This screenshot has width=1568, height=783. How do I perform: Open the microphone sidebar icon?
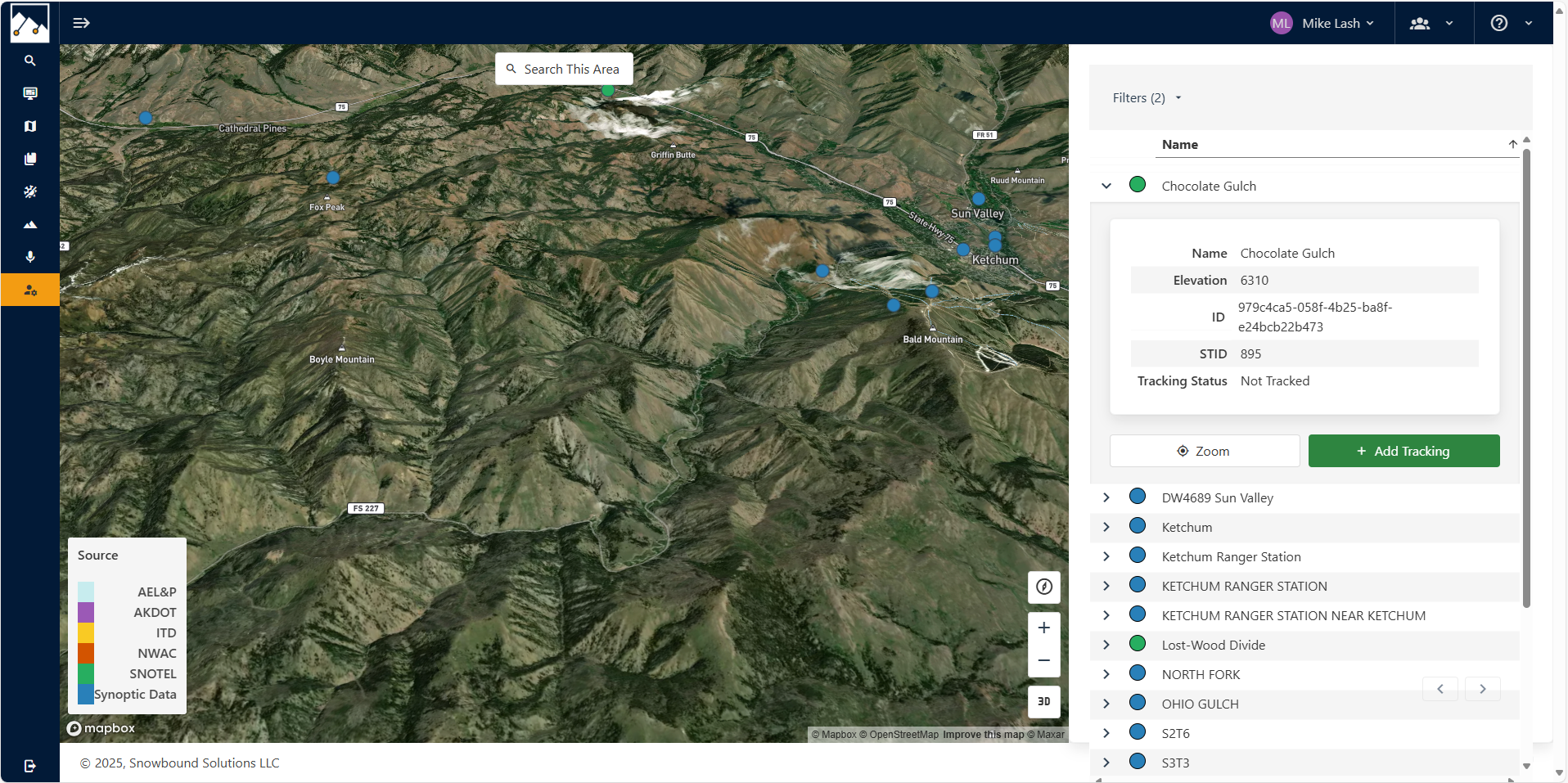(x=30, y=257)
